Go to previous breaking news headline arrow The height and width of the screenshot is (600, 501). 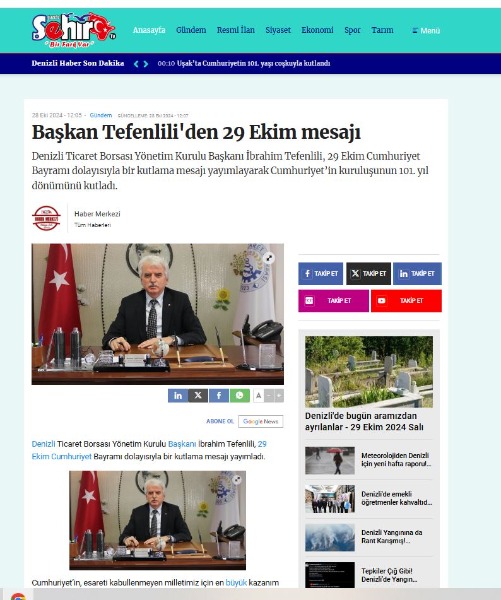136,64
